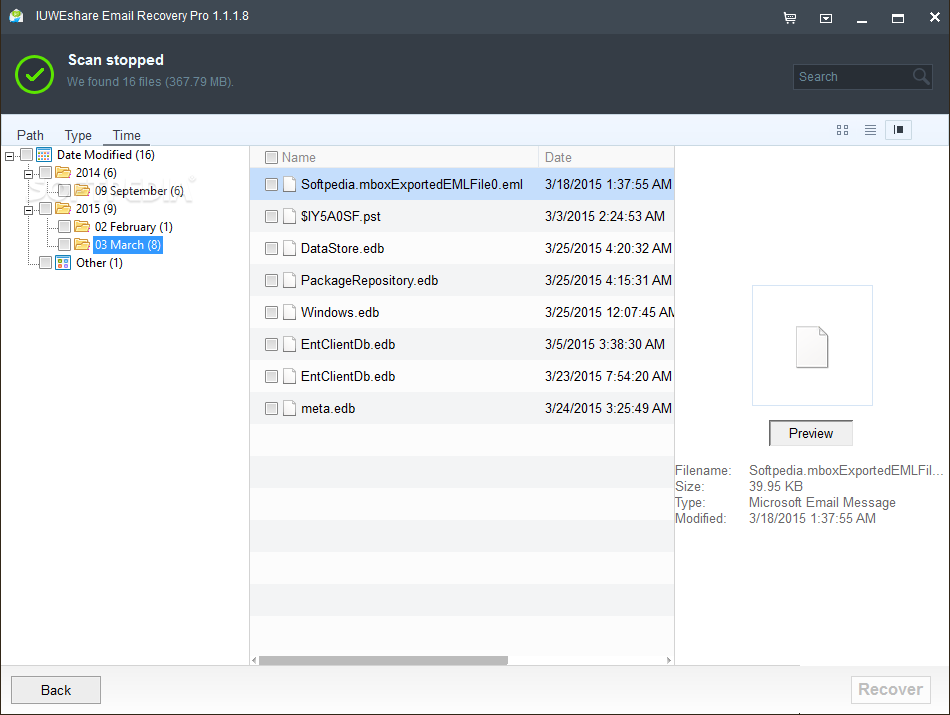Switch to the Time tab
The image size is (950, 715).
pyautogui.click(x=127, y=135)
